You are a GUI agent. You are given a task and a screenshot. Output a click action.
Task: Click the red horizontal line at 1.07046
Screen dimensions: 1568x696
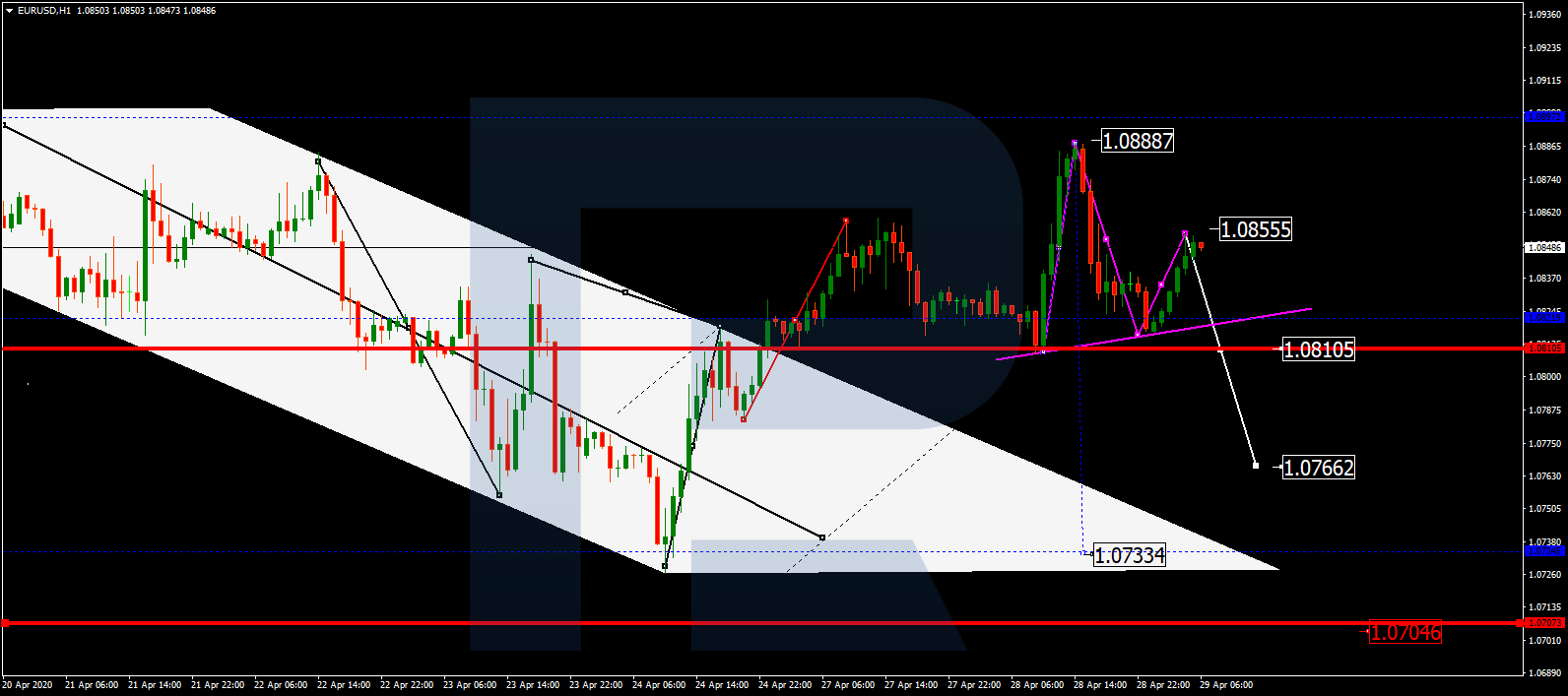(761, 623)
